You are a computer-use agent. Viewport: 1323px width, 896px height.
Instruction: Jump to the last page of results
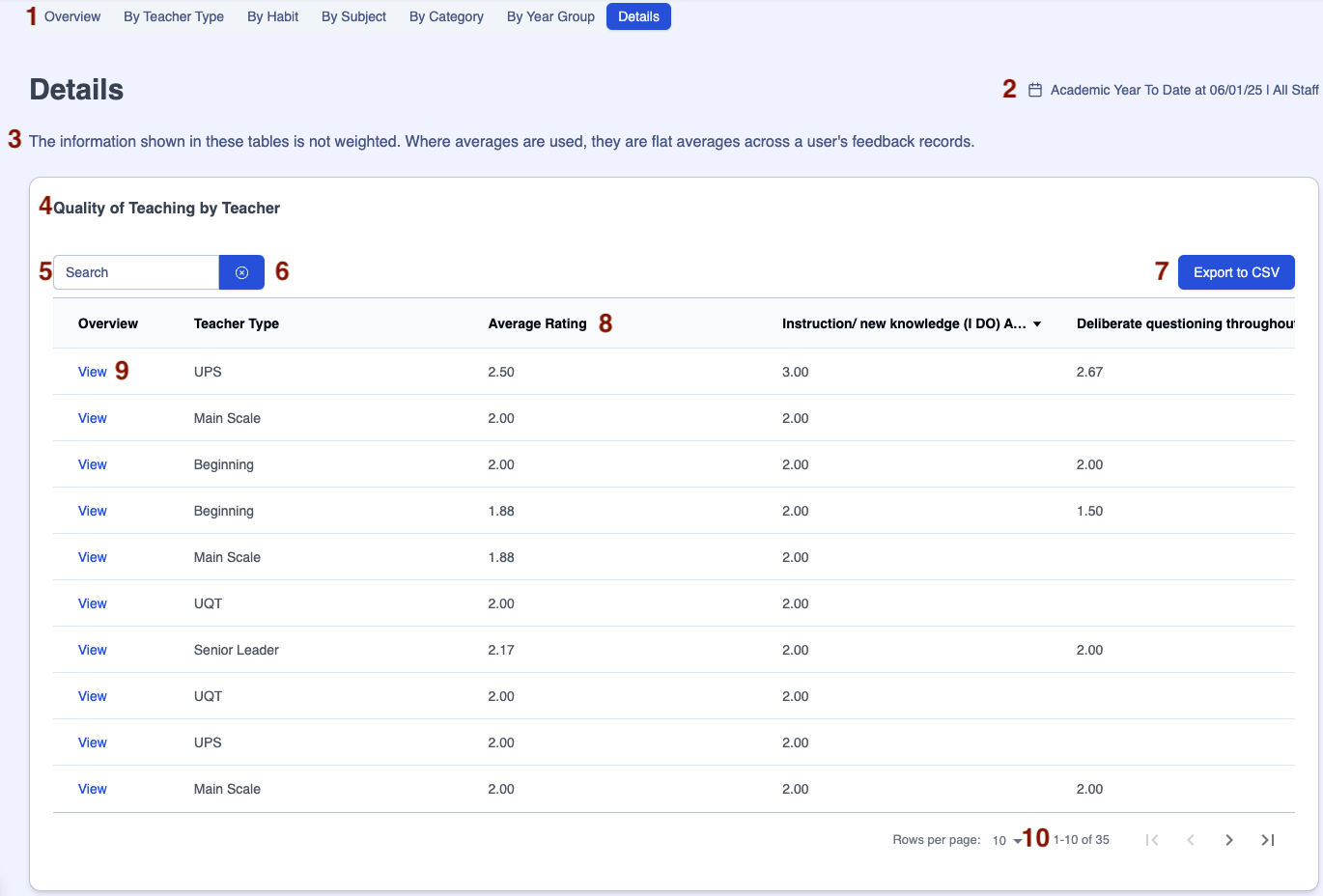tap(1268, 840)
